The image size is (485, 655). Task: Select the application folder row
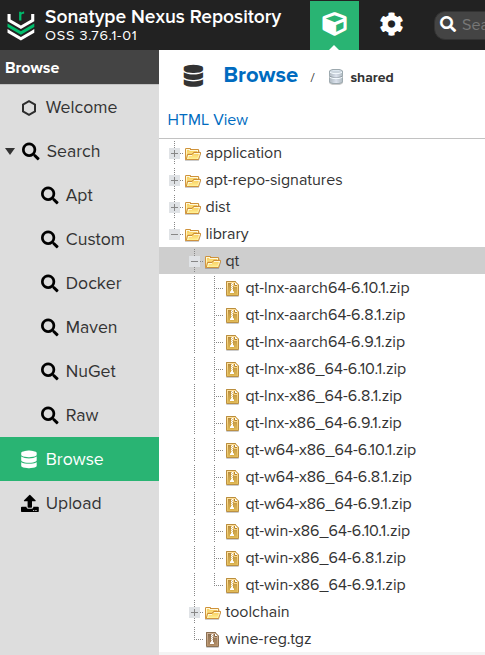pos(322,153)
